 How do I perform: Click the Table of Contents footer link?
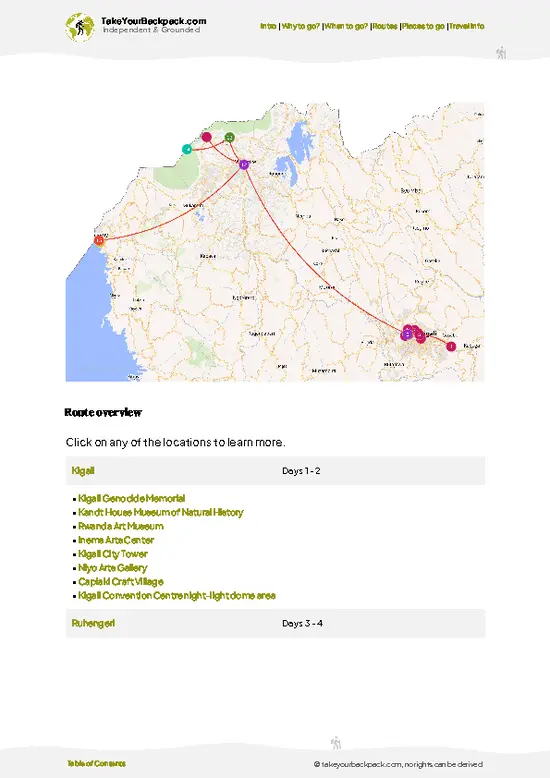97,764
